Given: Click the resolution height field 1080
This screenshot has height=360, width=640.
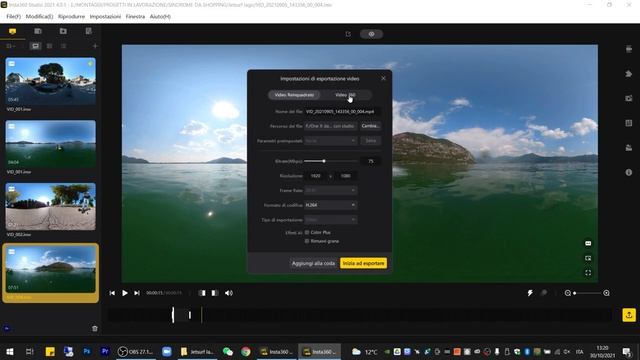Looking at the screenshot, I should click(346, 176).
